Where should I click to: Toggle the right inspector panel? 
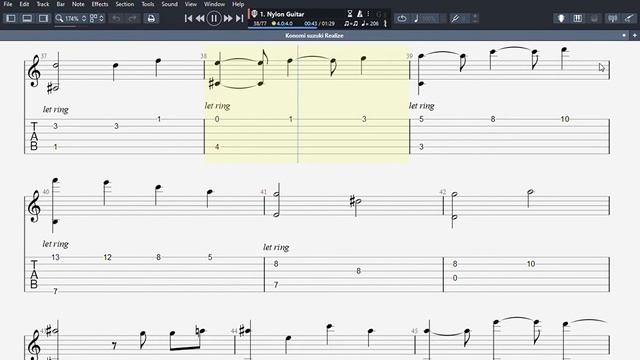[43, 18]
